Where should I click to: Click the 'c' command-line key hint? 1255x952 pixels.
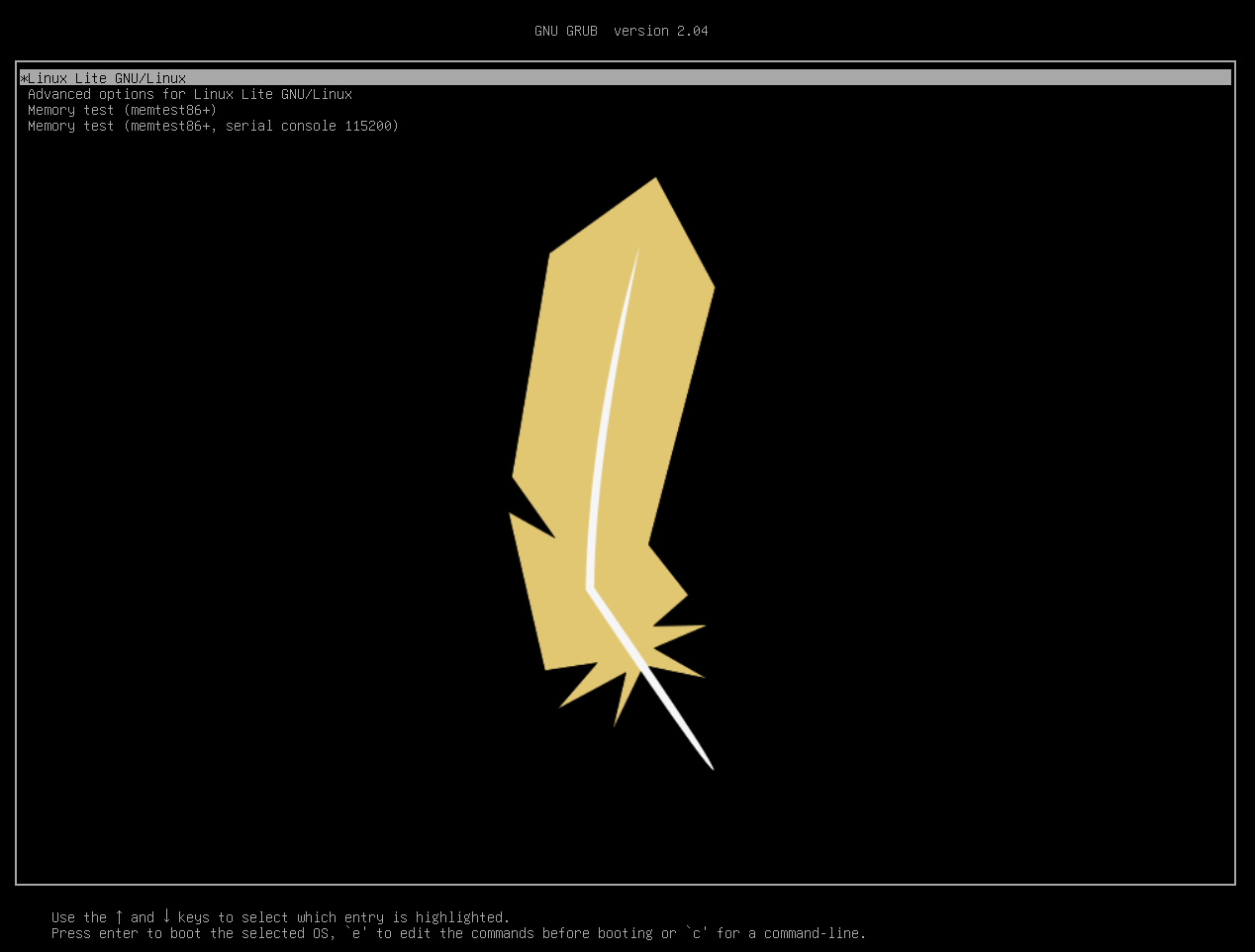point(697,933)
